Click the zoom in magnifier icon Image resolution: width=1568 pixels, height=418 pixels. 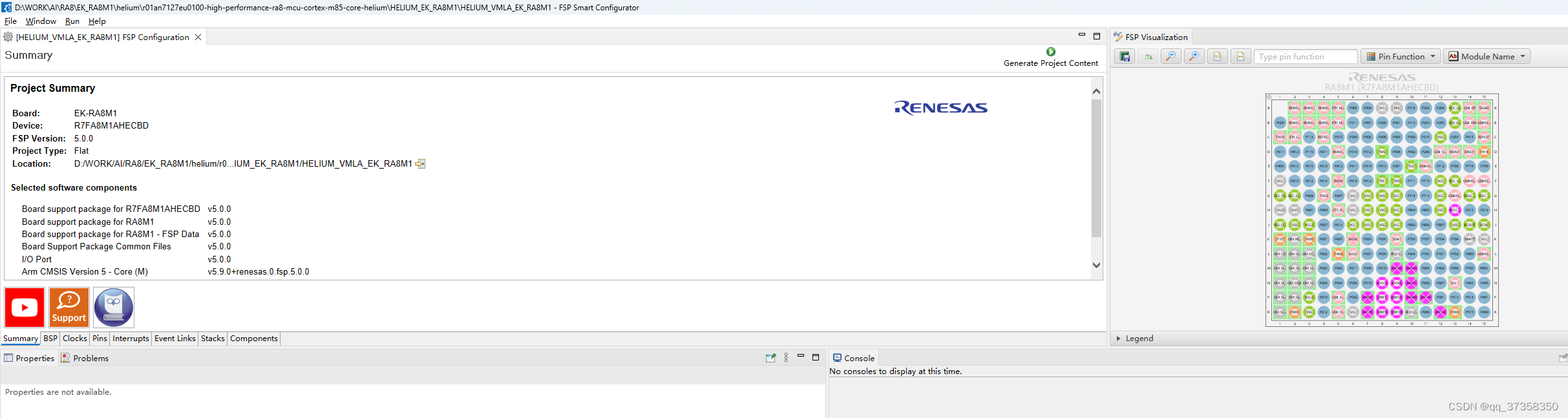(1194, 56)
